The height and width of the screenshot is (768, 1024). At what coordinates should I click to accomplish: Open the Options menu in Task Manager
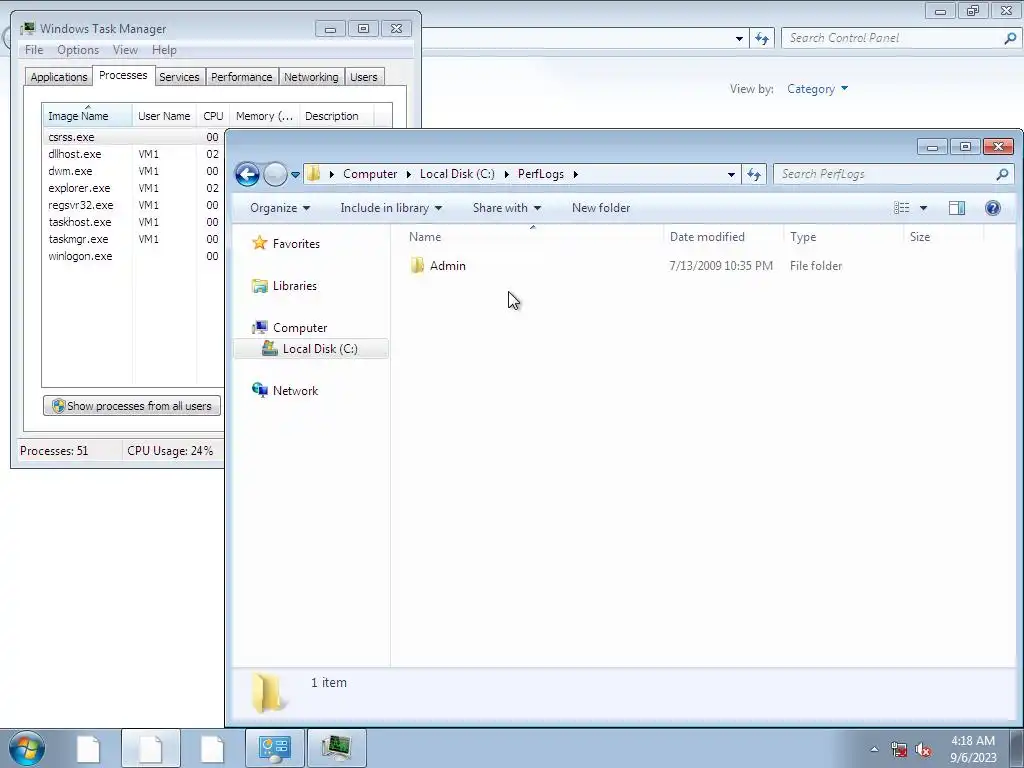click(x=78, y=50)
